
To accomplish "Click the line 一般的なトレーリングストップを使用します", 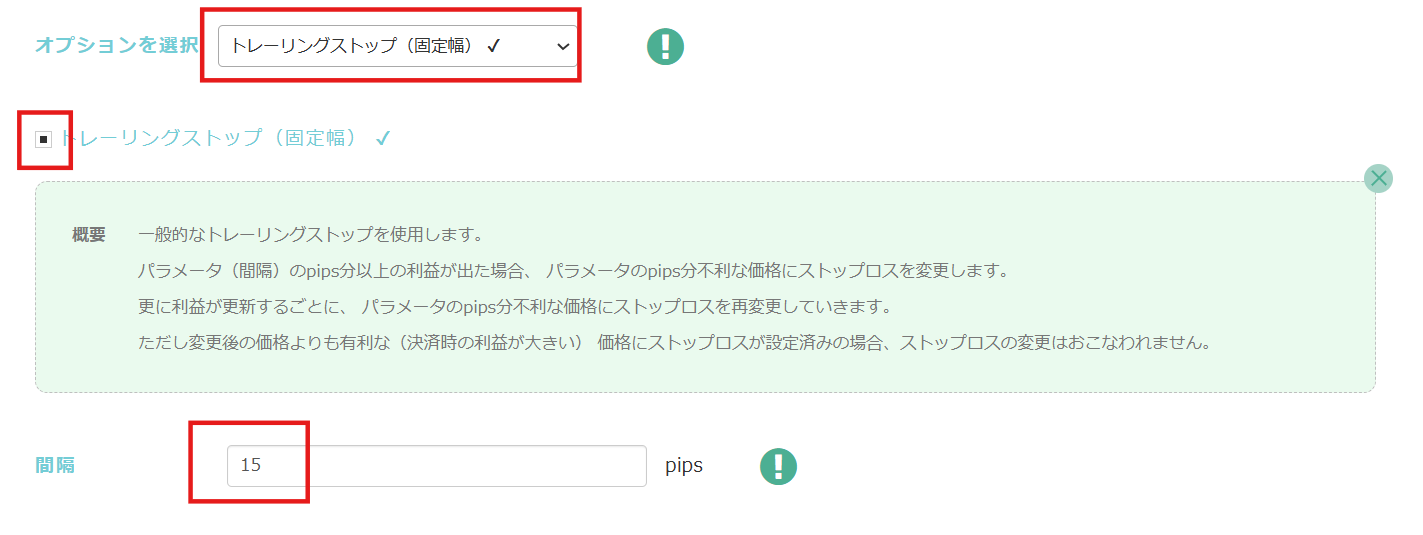I will [x=311, y=236].
